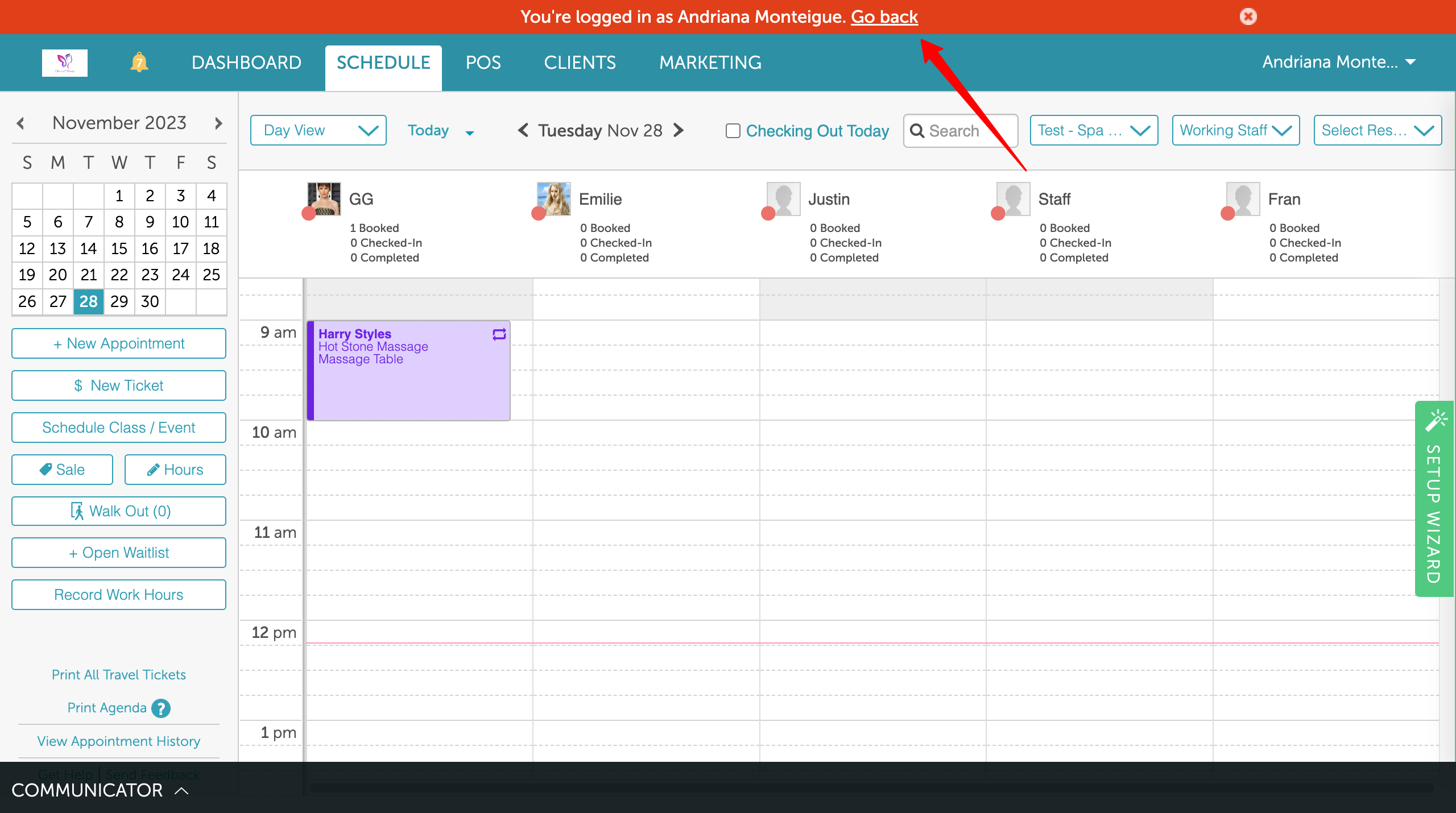Expand the Andriana Monte... account menu

coord(1338,62)
